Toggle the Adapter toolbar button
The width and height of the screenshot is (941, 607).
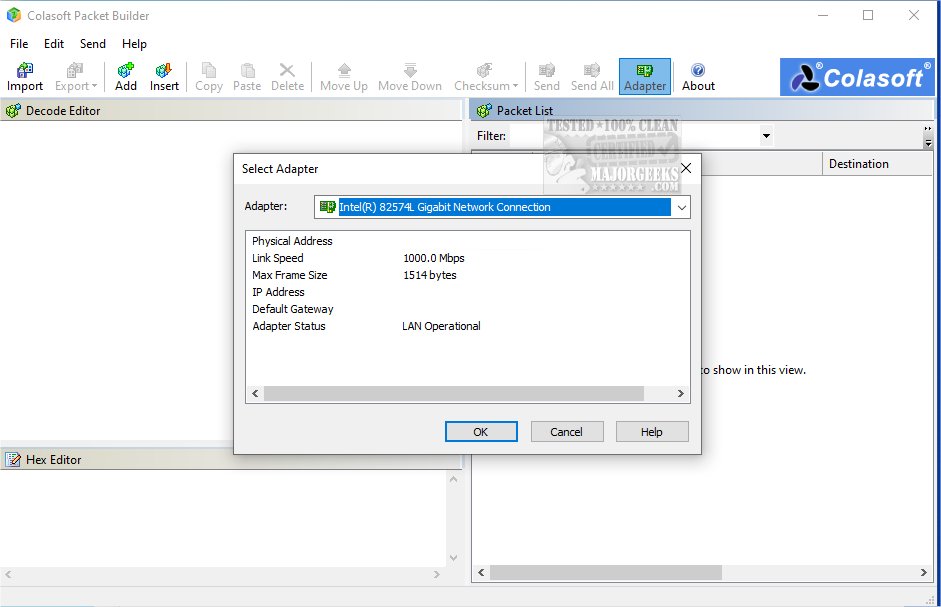(x=645, y=76)
